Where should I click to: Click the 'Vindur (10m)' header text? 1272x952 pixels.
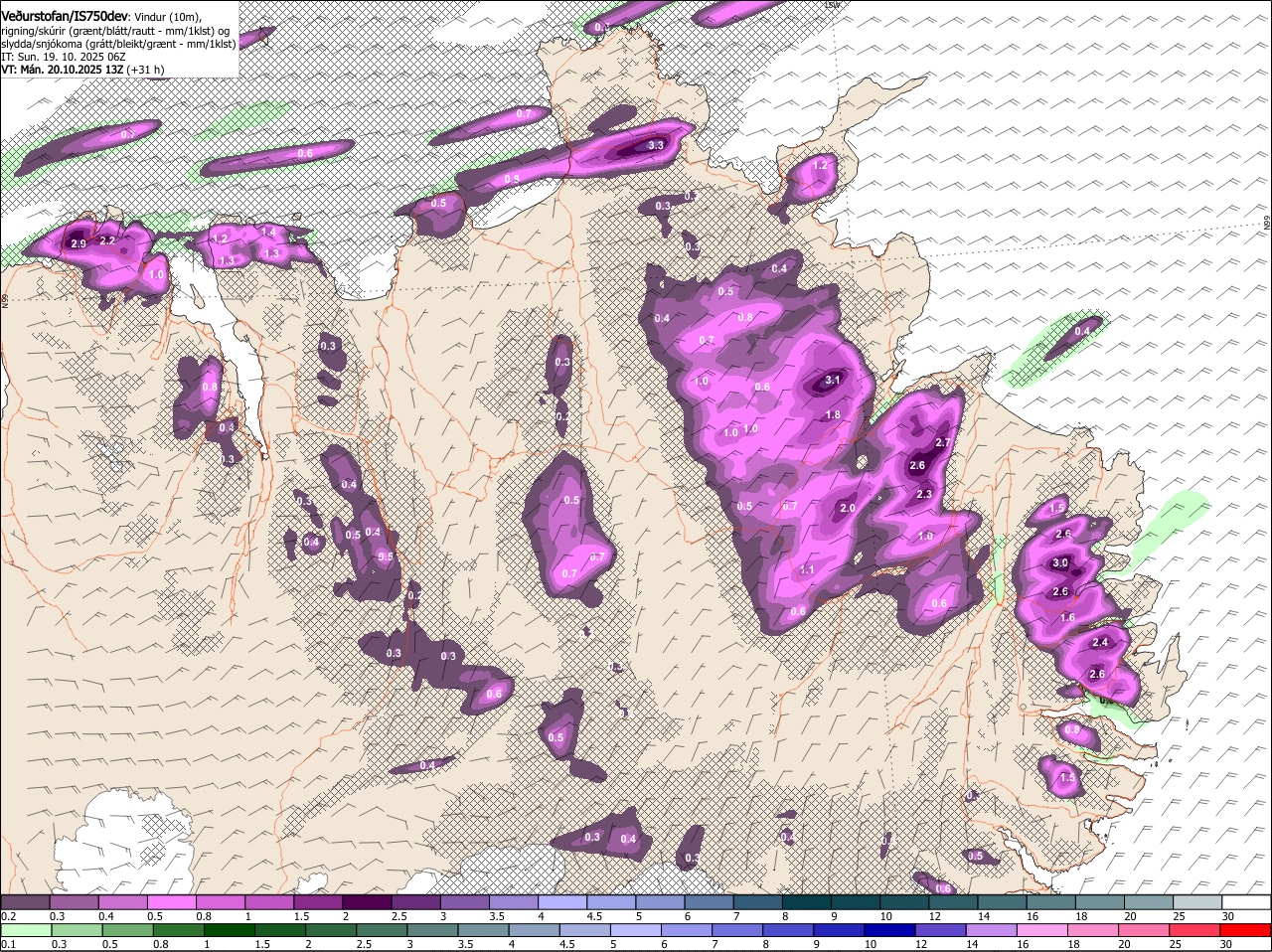coord(168,18)
